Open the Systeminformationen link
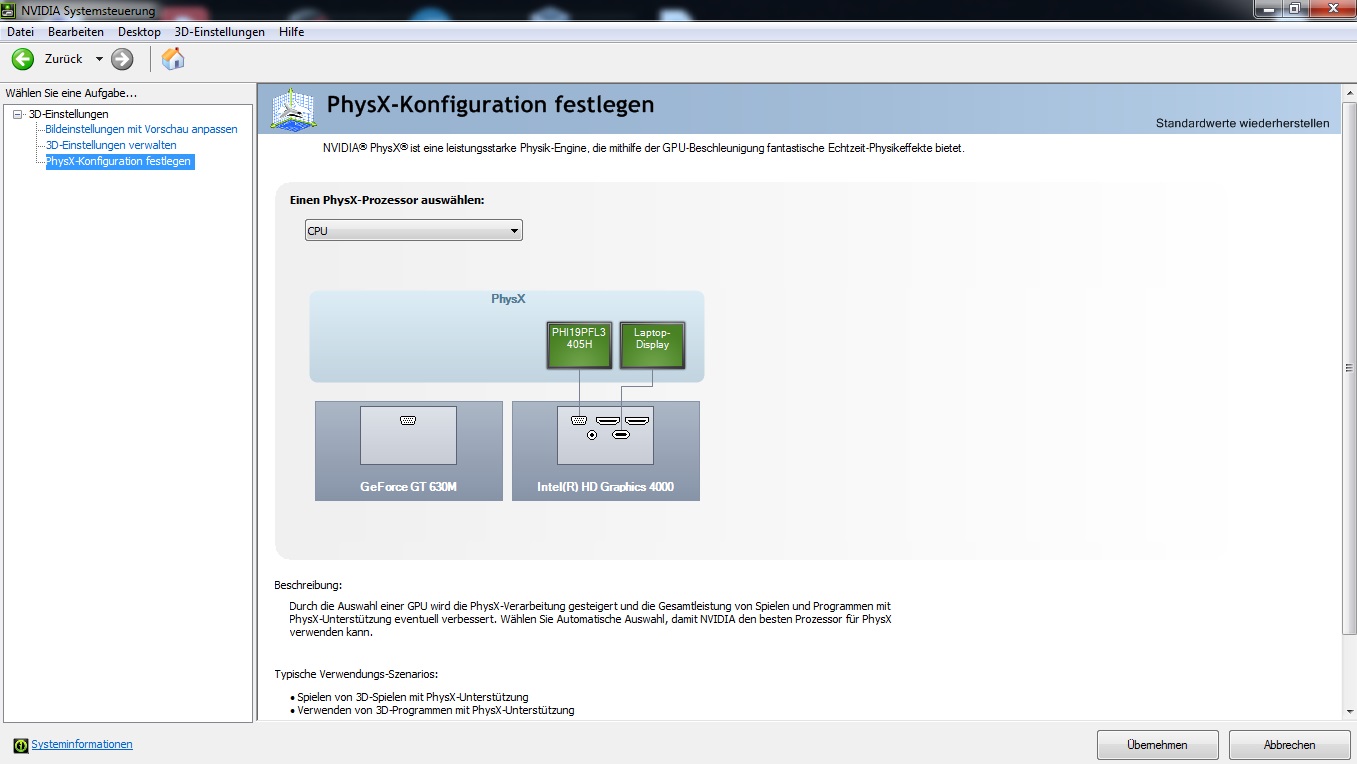 click(x=82, y=745)
